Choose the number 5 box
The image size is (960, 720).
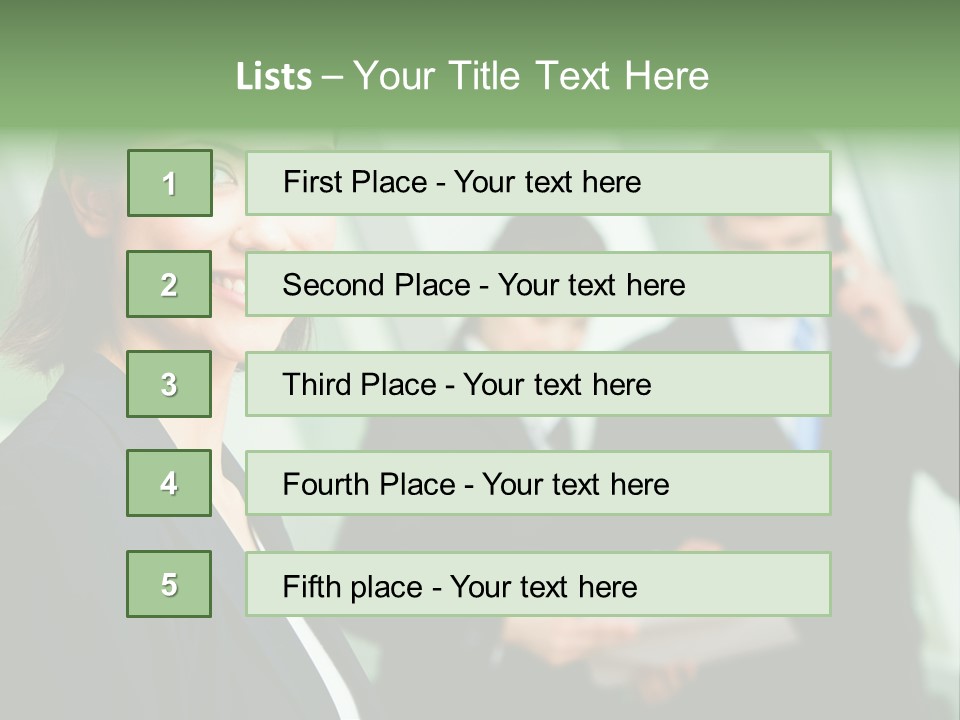tap(169, 584)
